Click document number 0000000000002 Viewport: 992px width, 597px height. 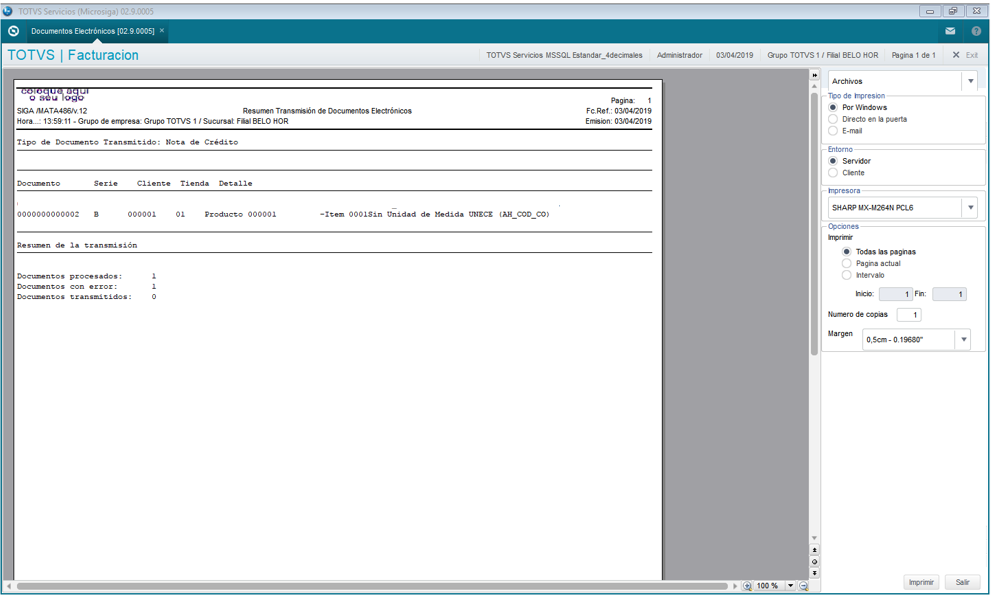coord(48,214)
